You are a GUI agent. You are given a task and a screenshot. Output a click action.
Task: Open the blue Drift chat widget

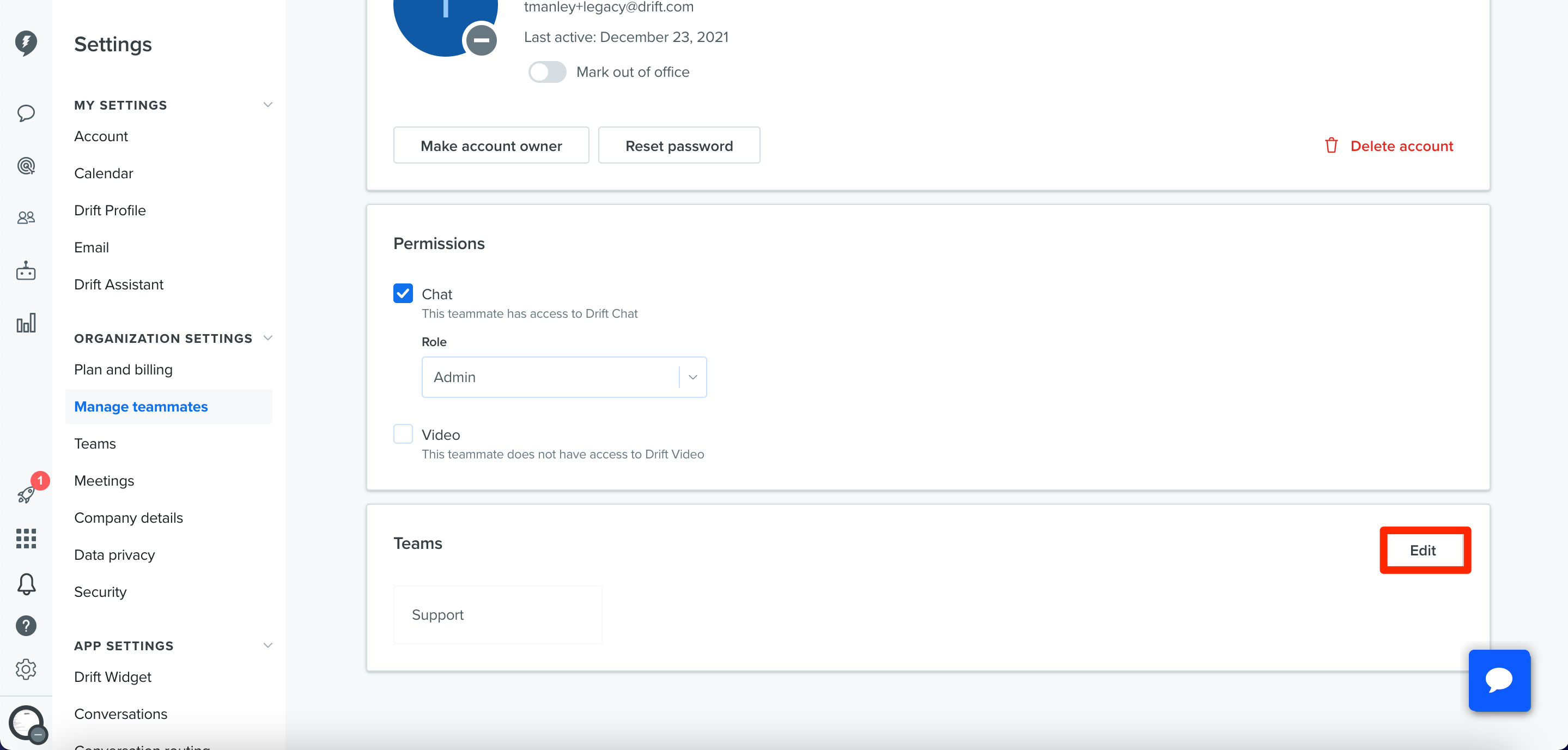point(1499,680)
